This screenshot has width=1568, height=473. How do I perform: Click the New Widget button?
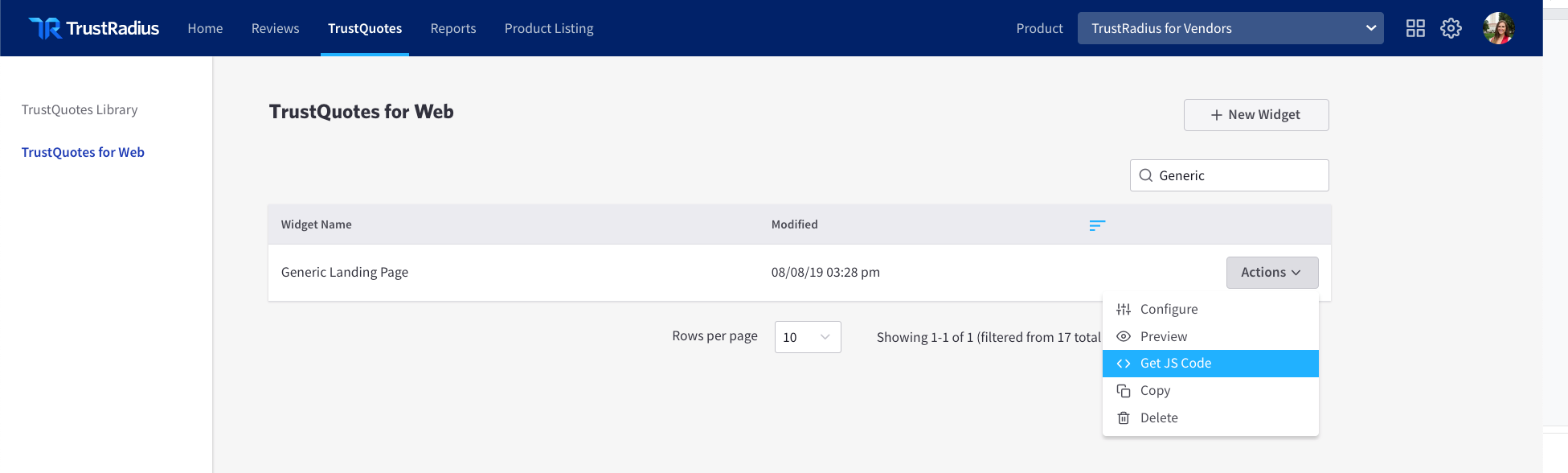pyautogui.click(x=1256, y=115)
